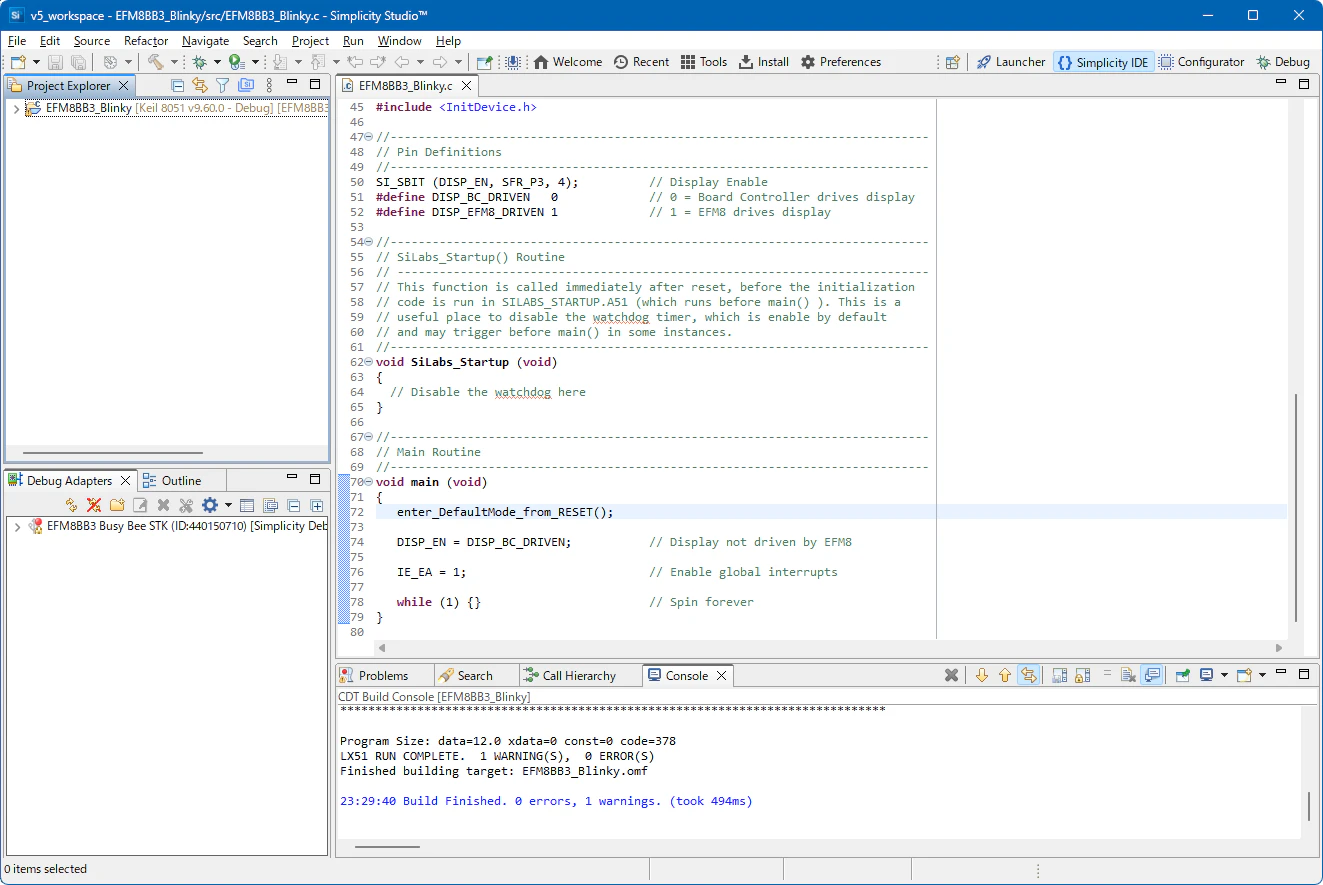Maximize the editor area
The width and height of the screenshot is (1323, 885).
[1303, 85]
